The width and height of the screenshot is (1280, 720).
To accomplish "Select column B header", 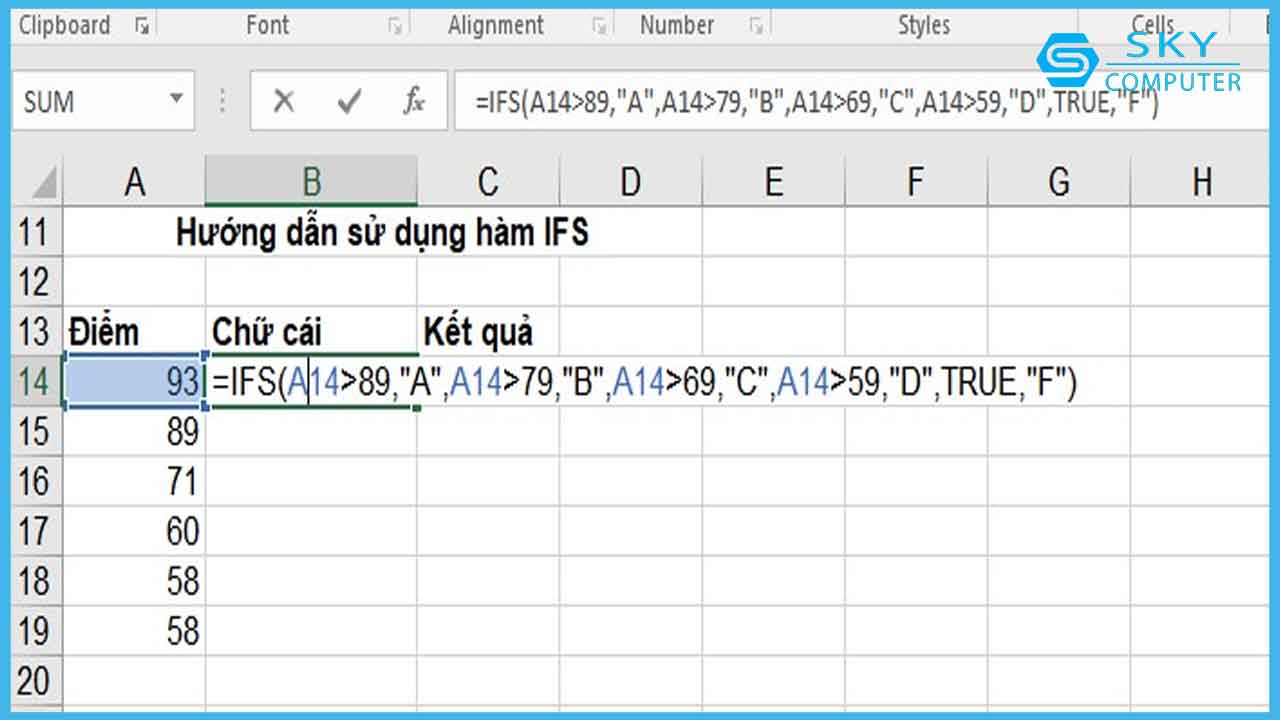I will (311, 182).
